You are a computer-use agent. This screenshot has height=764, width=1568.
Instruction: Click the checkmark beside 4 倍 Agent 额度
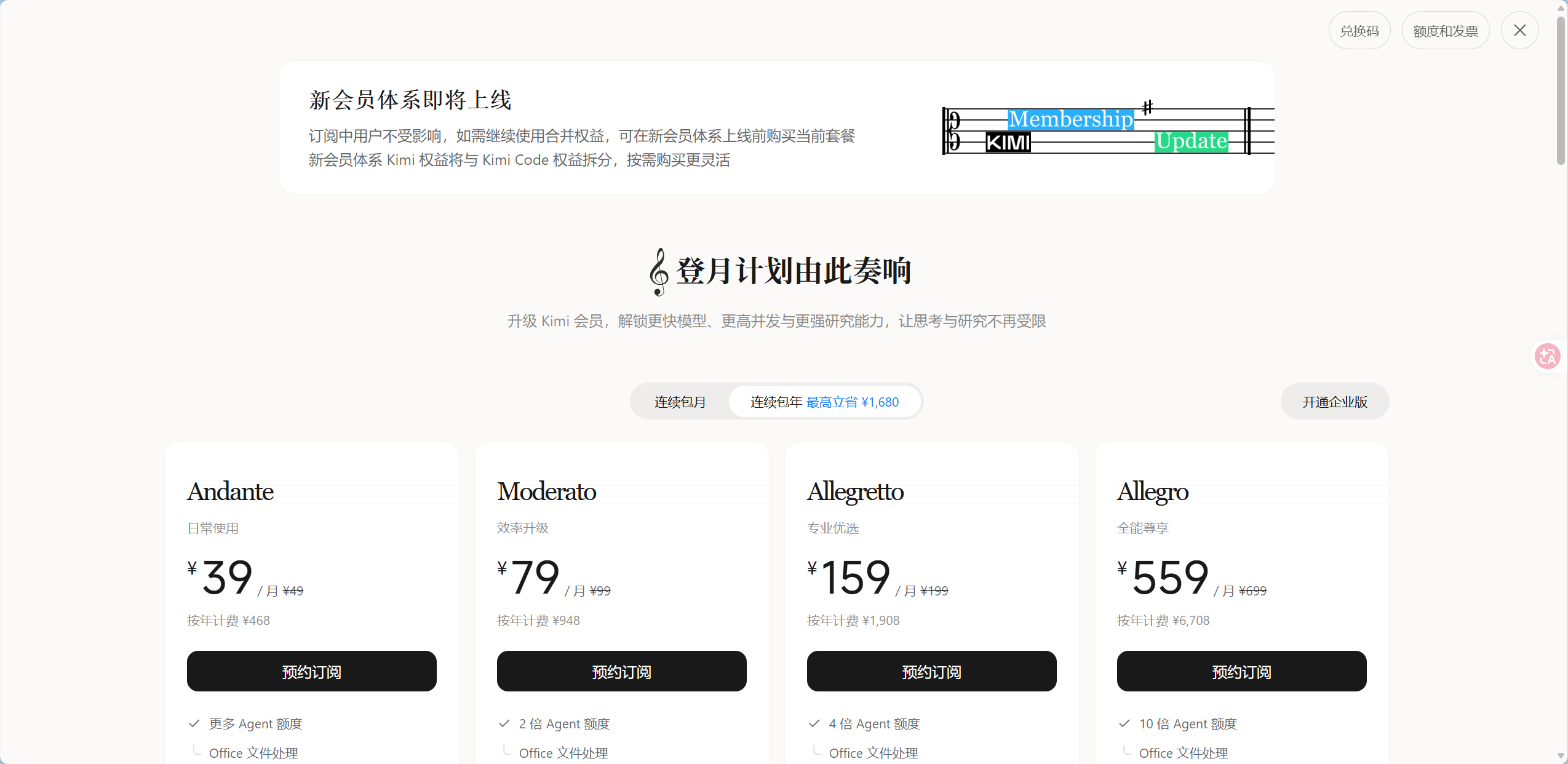point(814,723)
